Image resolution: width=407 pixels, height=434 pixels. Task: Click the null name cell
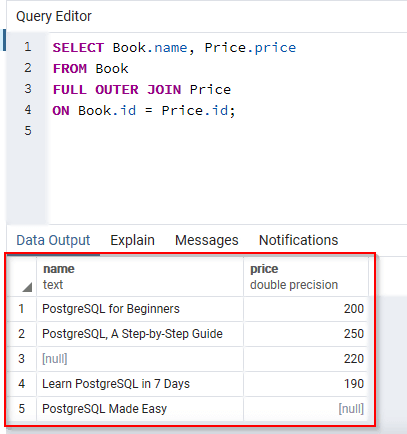coord(140,359)
